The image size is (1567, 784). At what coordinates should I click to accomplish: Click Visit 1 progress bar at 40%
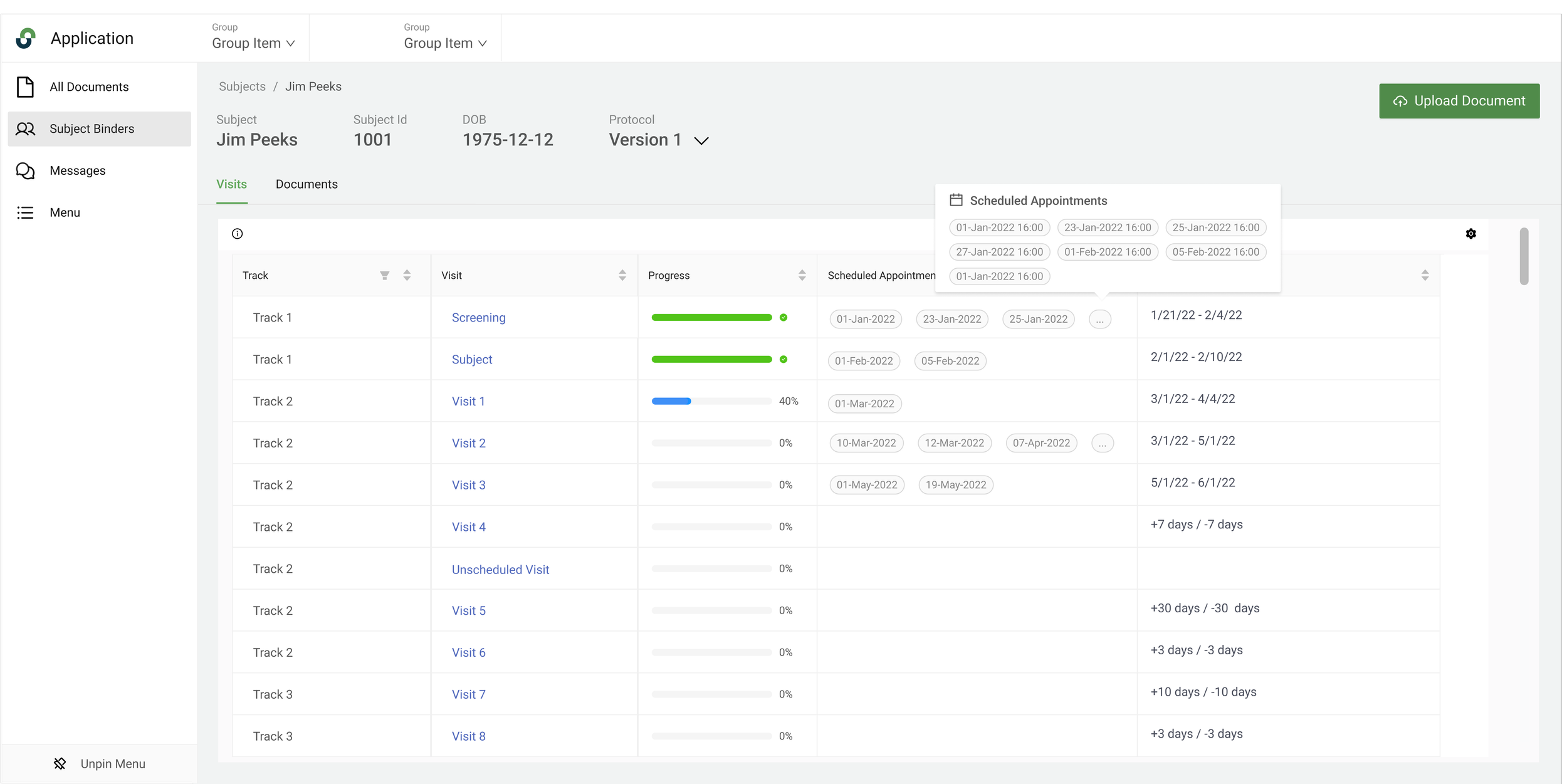(x=711, y=401)
